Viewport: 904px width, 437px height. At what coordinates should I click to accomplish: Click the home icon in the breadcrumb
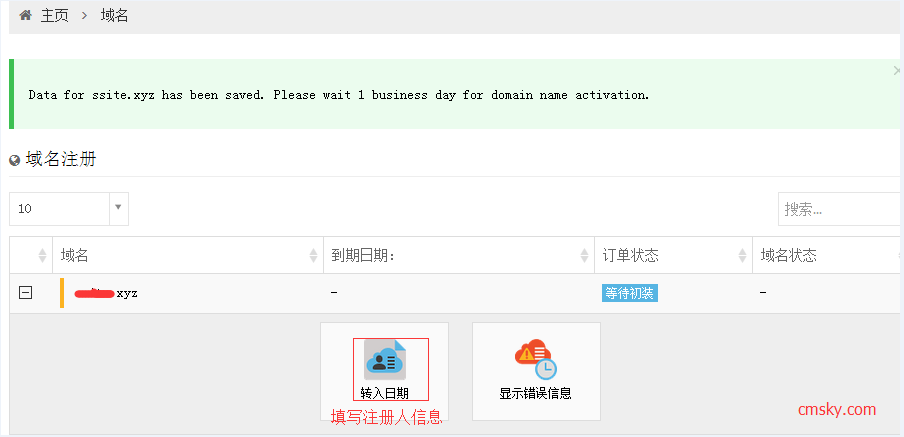tap(25, 16)
